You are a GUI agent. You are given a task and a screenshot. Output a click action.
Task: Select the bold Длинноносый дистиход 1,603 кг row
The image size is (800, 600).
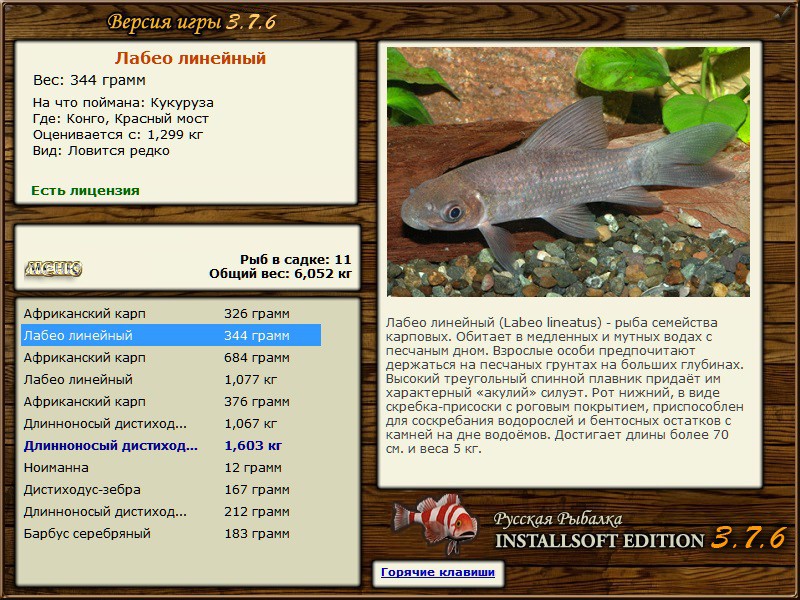(171, 445)
